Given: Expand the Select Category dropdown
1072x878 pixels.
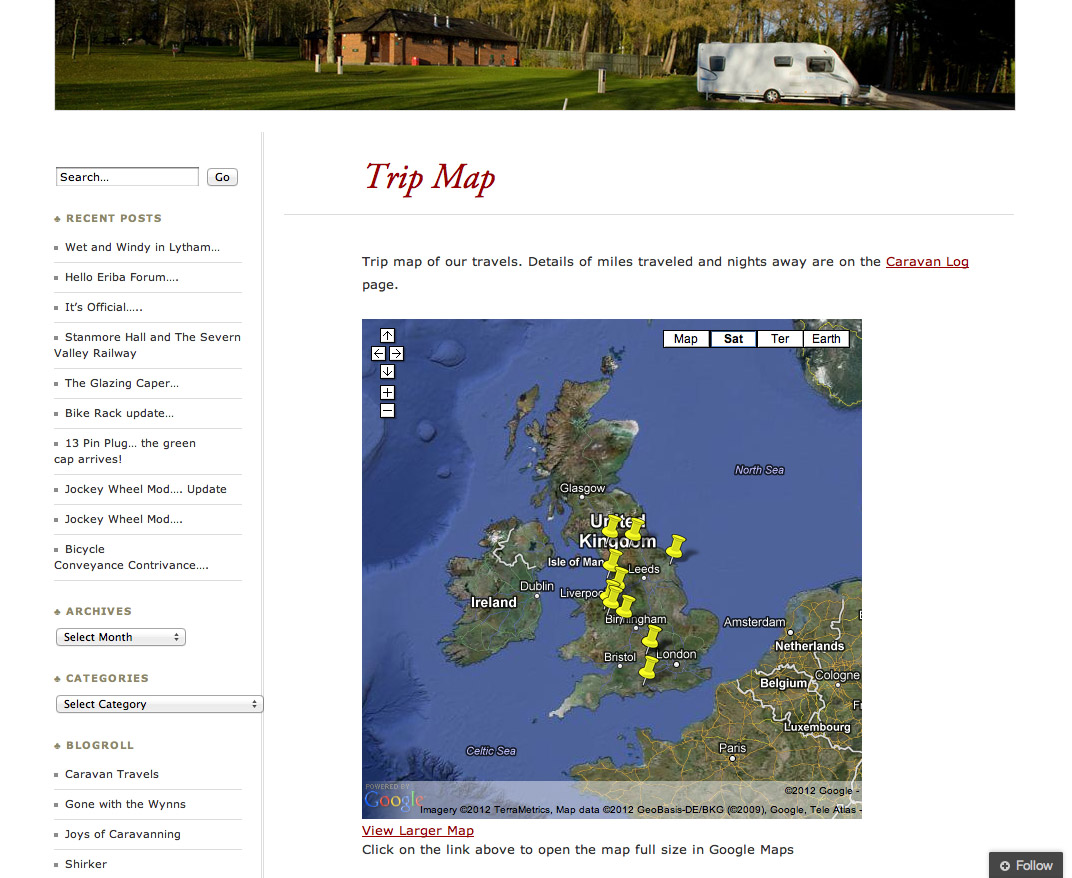Looking at the screenshot, I should pos(159,704).
